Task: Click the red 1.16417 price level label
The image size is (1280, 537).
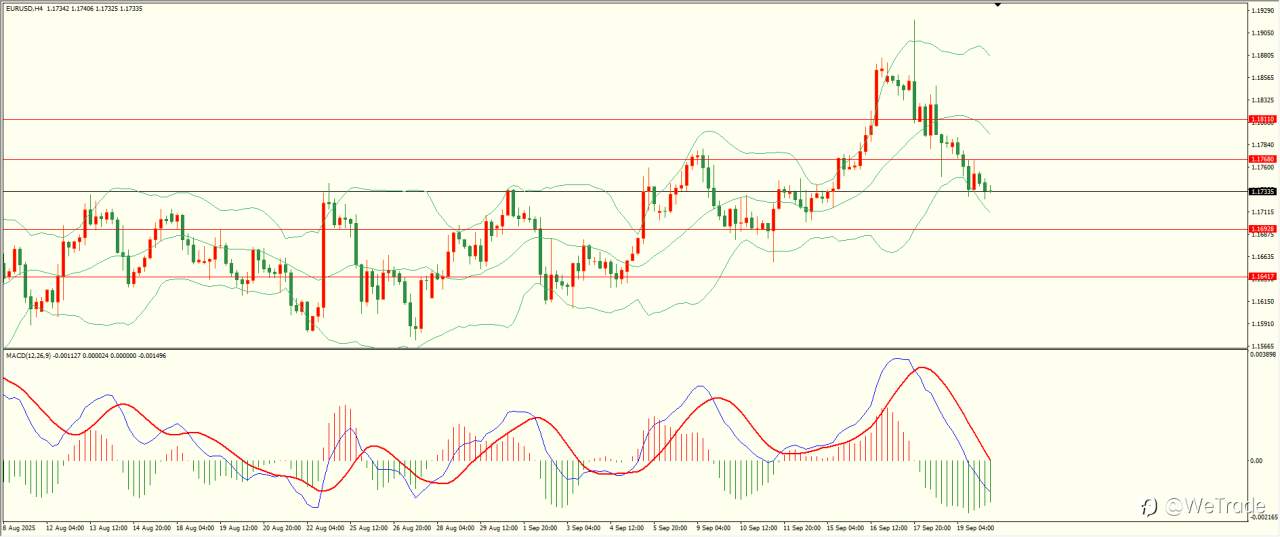Action: coord(1263,276)
